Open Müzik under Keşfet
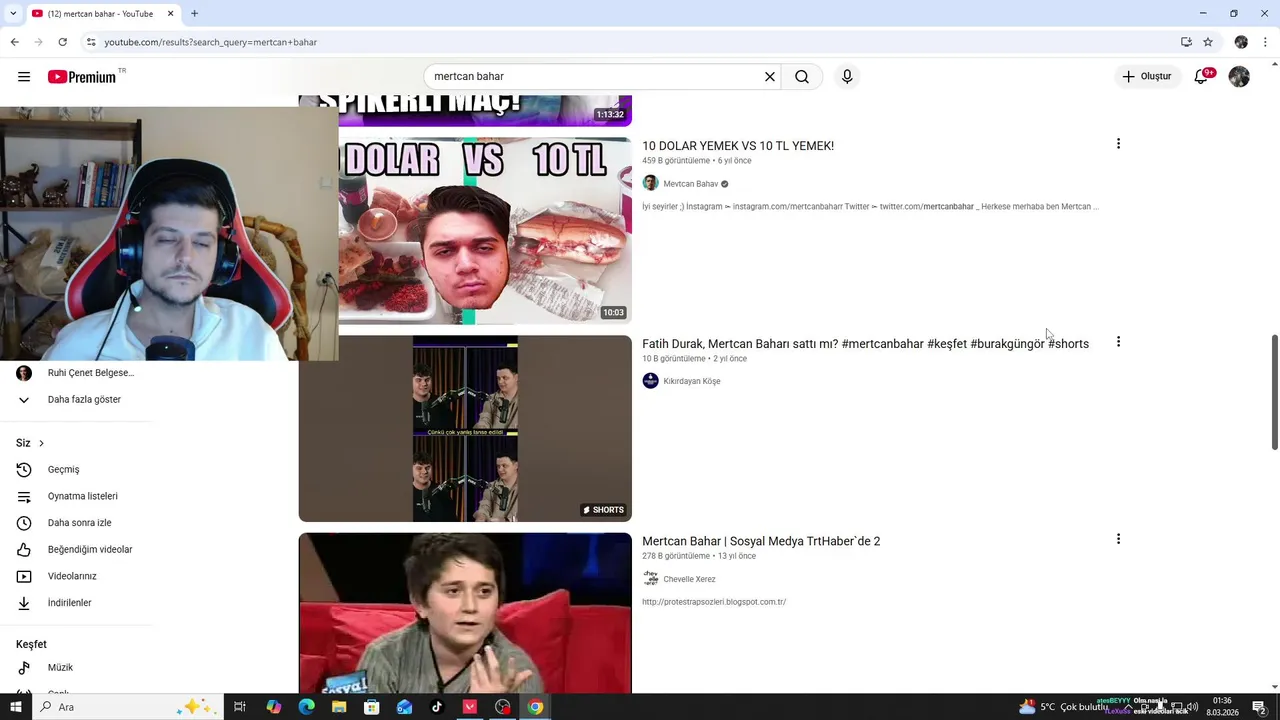1280x720 pixels. tap(76, 667)
